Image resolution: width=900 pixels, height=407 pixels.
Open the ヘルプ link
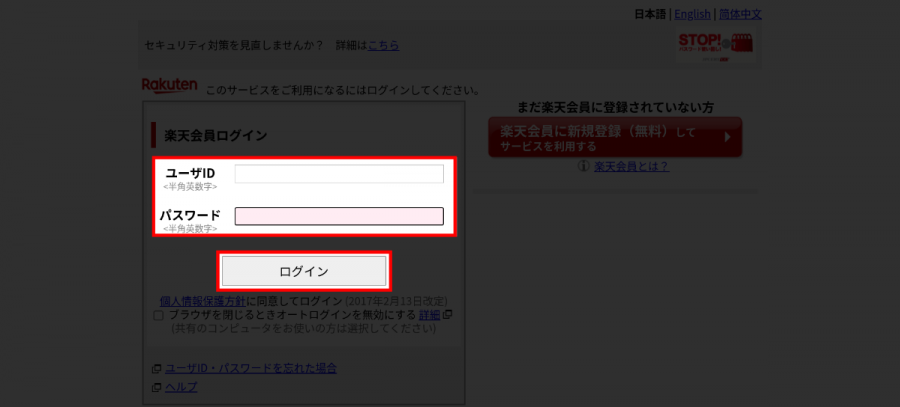point(181,387)
